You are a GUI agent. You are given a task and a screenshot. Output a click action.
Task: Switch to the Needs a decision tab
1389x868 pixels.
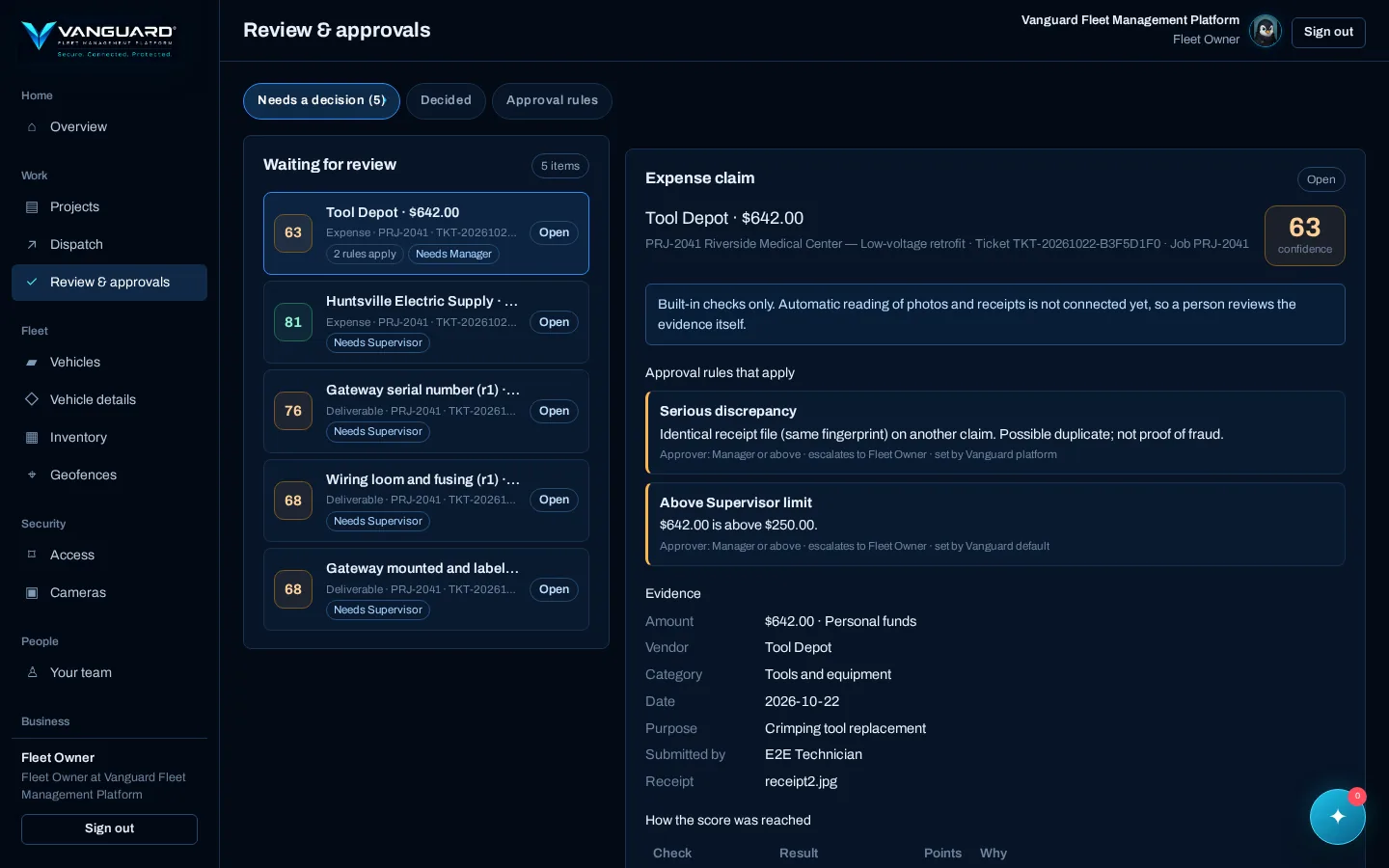click(x=321, y=101)
